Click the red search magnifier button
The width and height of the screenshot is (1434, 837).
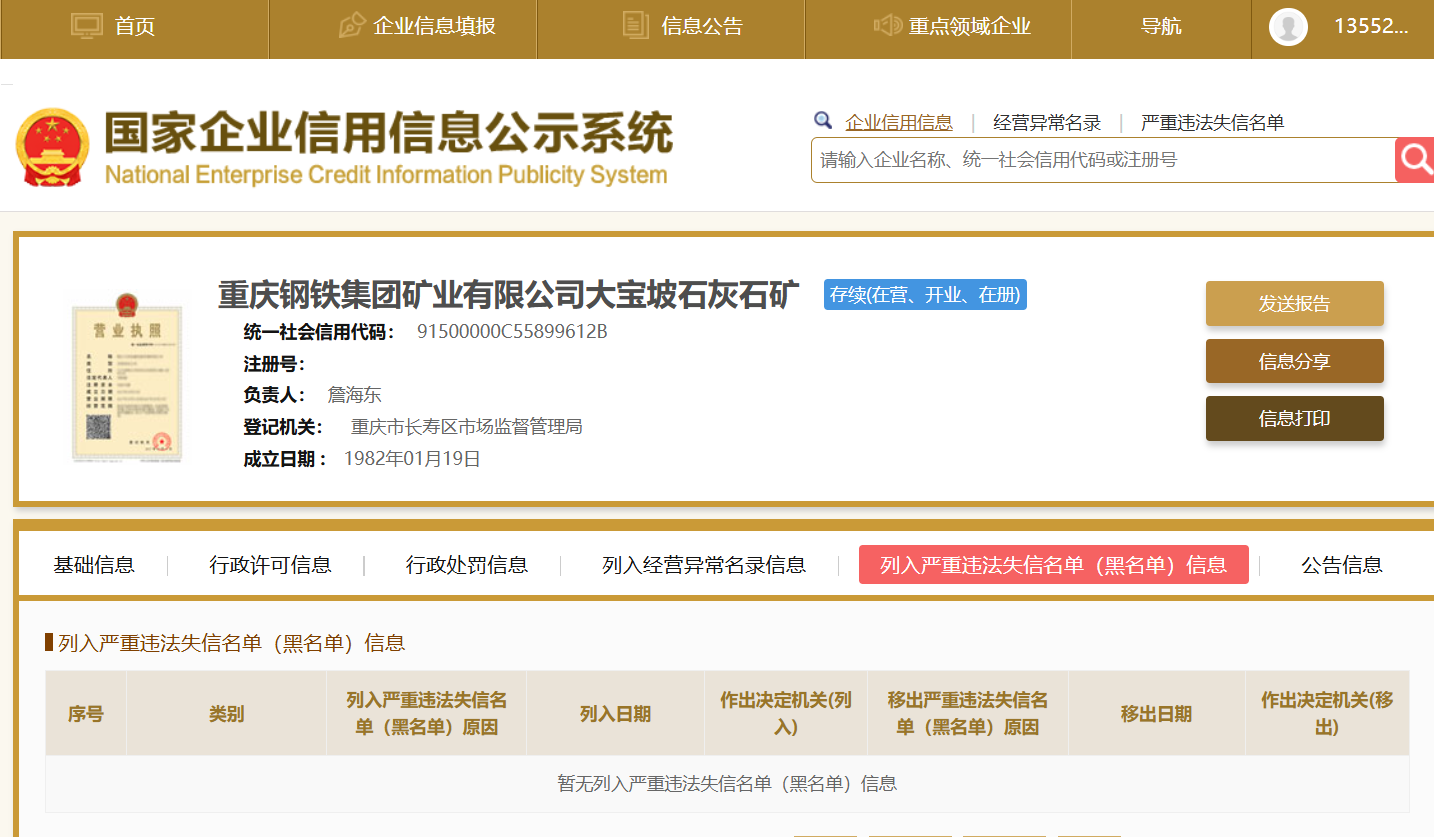(1414, 160)
